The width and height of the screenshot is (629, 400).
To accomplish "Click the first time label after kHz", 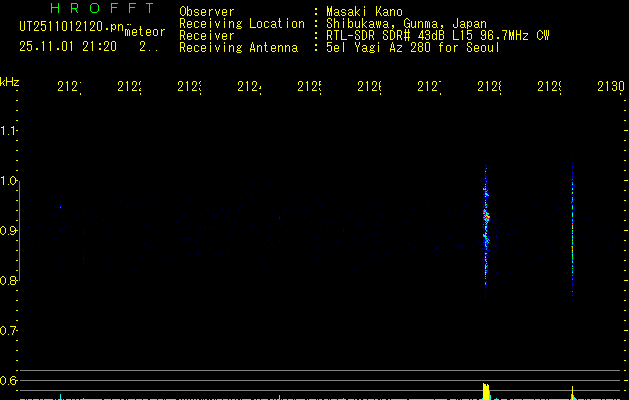I will coord(69,86).
